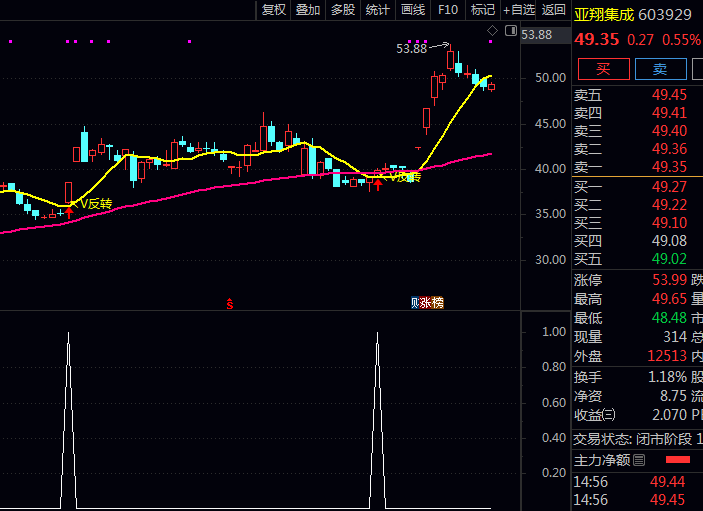Select the 卖二 price 49.36
Screen dimensions: 703x511
(x=669, y=148)
